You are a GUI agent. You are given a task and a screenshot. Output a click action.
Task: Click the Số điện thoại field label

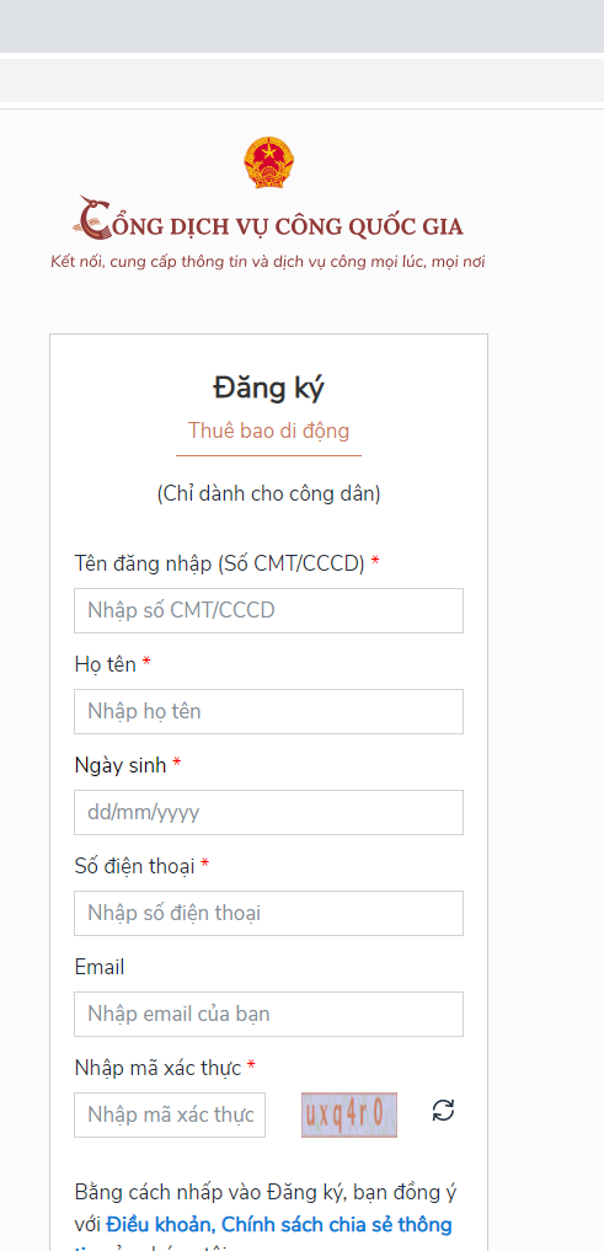[x=134, y=866]
